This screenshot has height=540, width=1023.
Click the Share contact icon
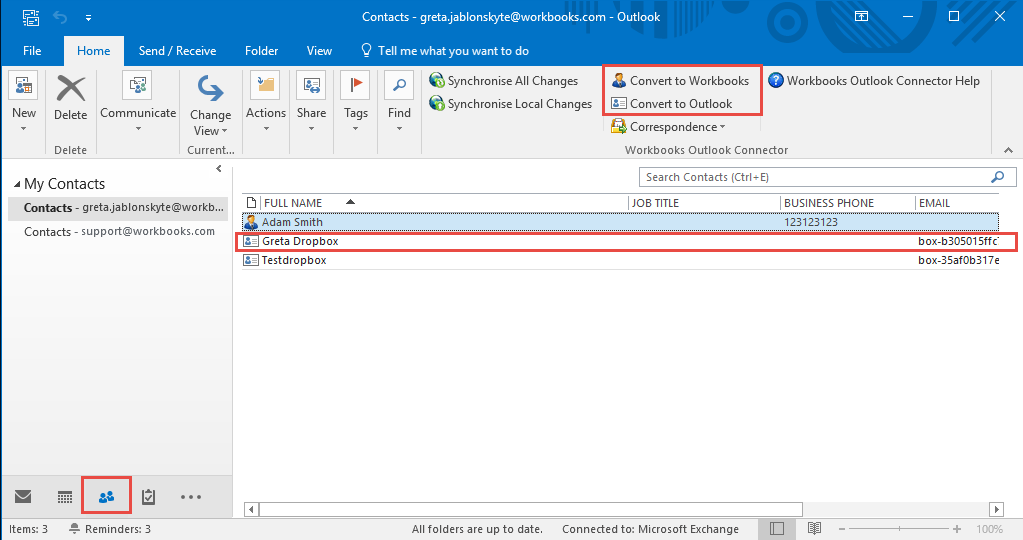point(311,85)
